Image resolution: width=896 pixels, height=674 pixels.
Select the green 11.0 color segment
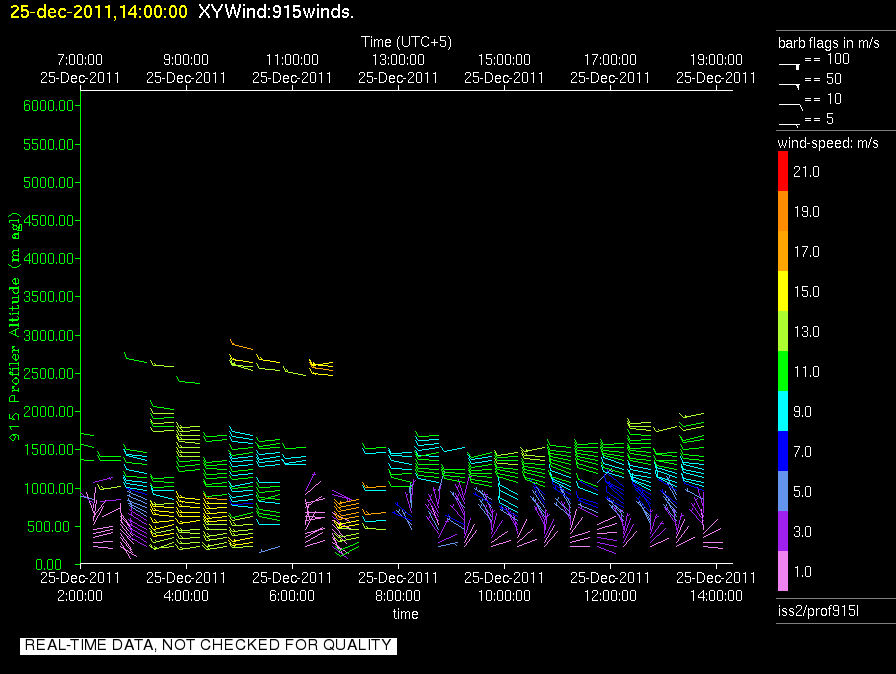(x=783, y=371)
